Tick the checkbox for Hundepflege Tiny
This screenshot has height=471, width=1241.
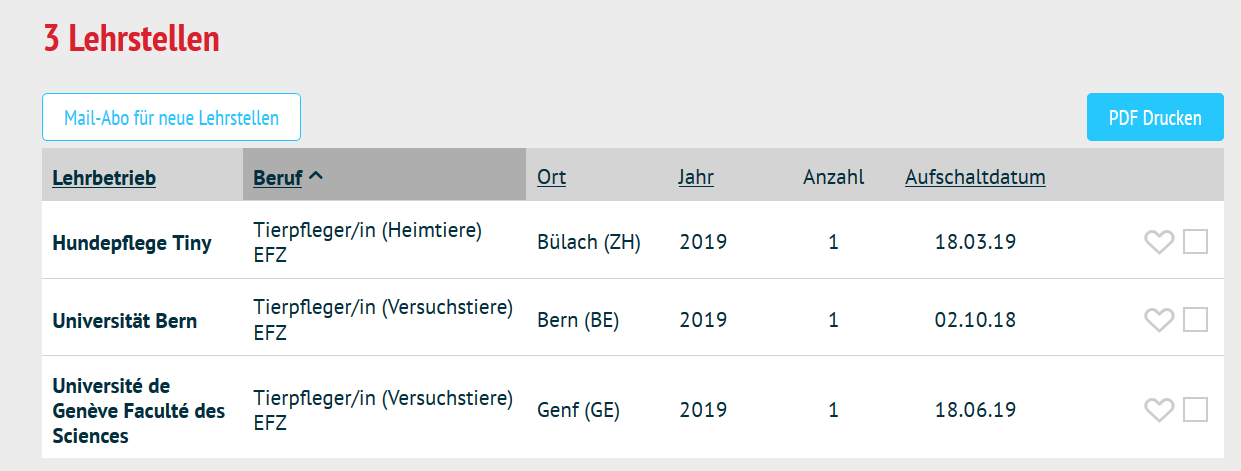(1195, 242)
